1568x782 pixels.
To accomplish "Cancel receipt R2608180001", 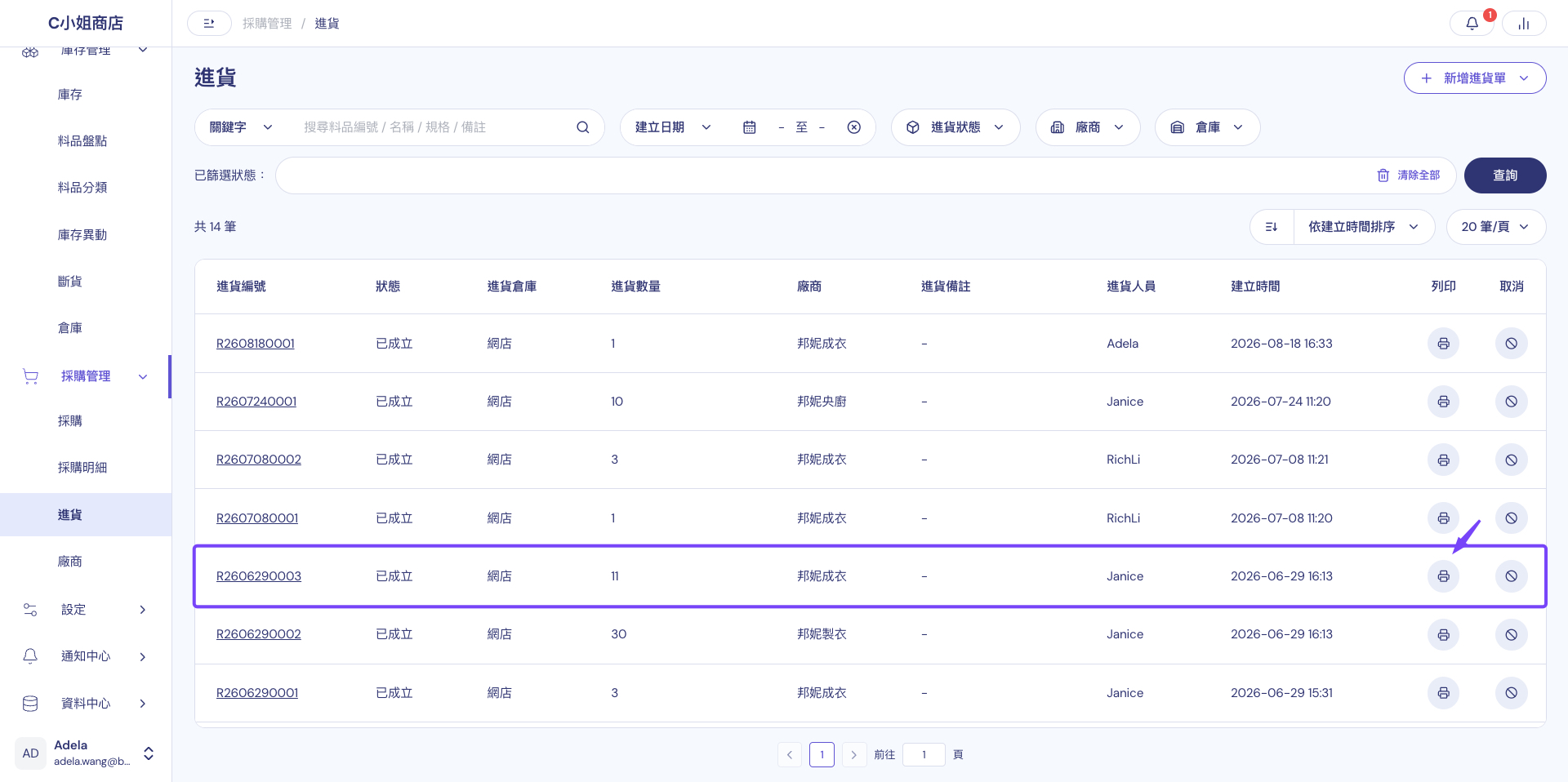I will pos(1512,344).
